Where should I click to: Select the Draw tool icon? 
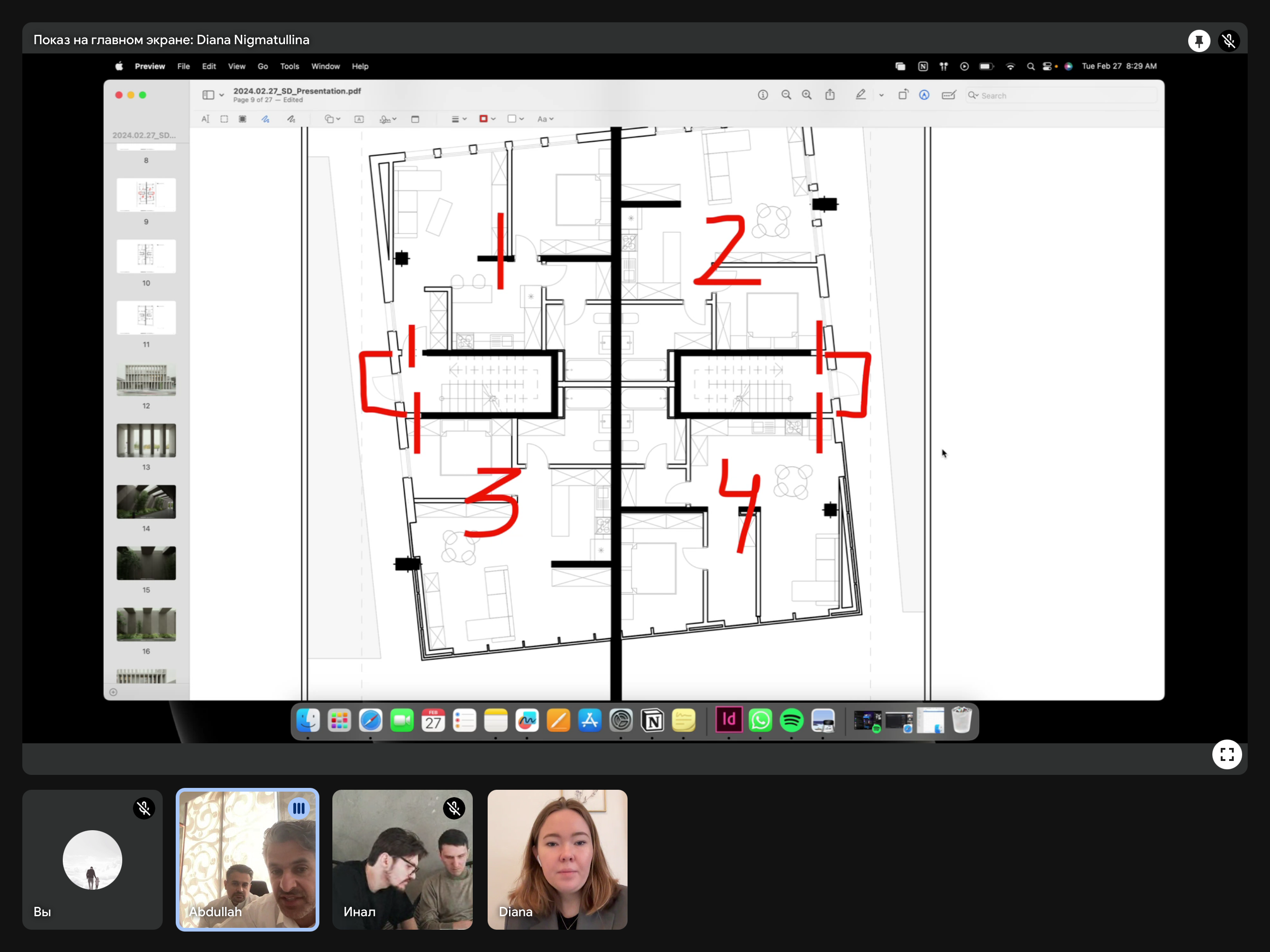point(291,119)
